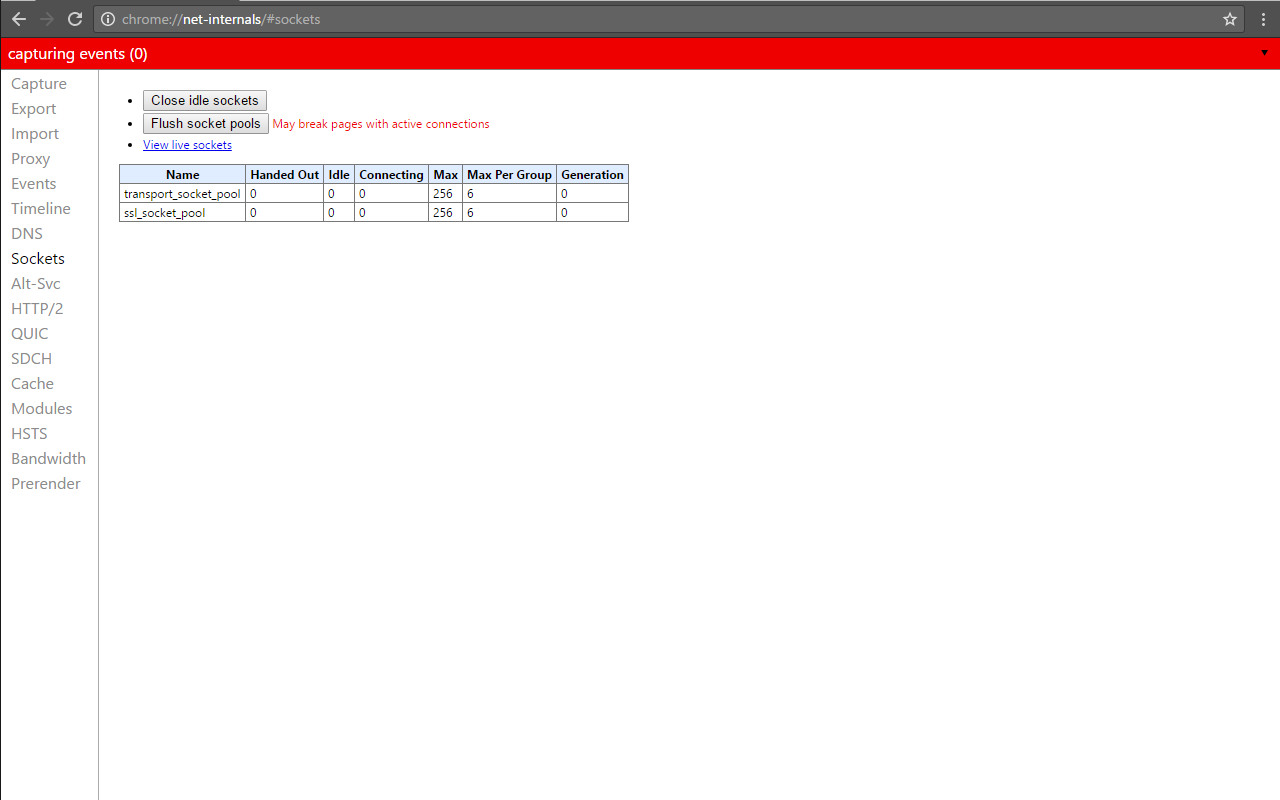The width and height of the screenshot is (1280, 800).
Task: Open the SDCH tab
Action: tap(32, 359)
